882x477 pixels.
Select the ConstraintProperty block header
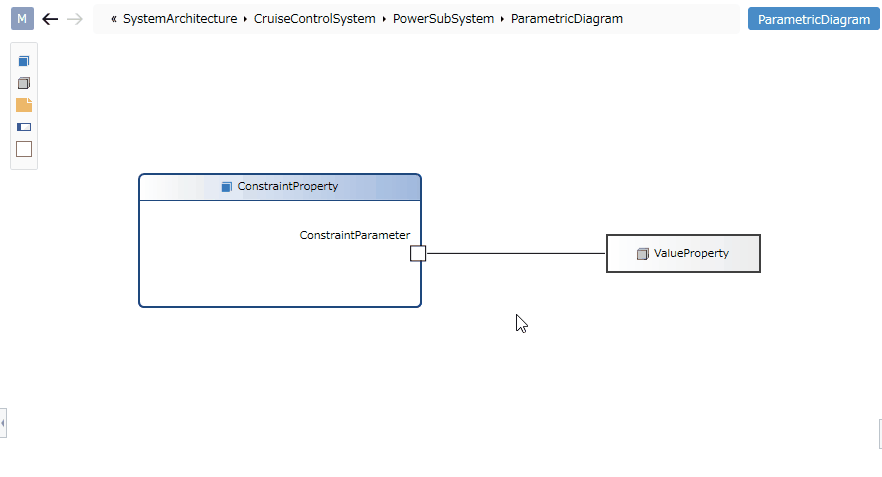[280, 187]
